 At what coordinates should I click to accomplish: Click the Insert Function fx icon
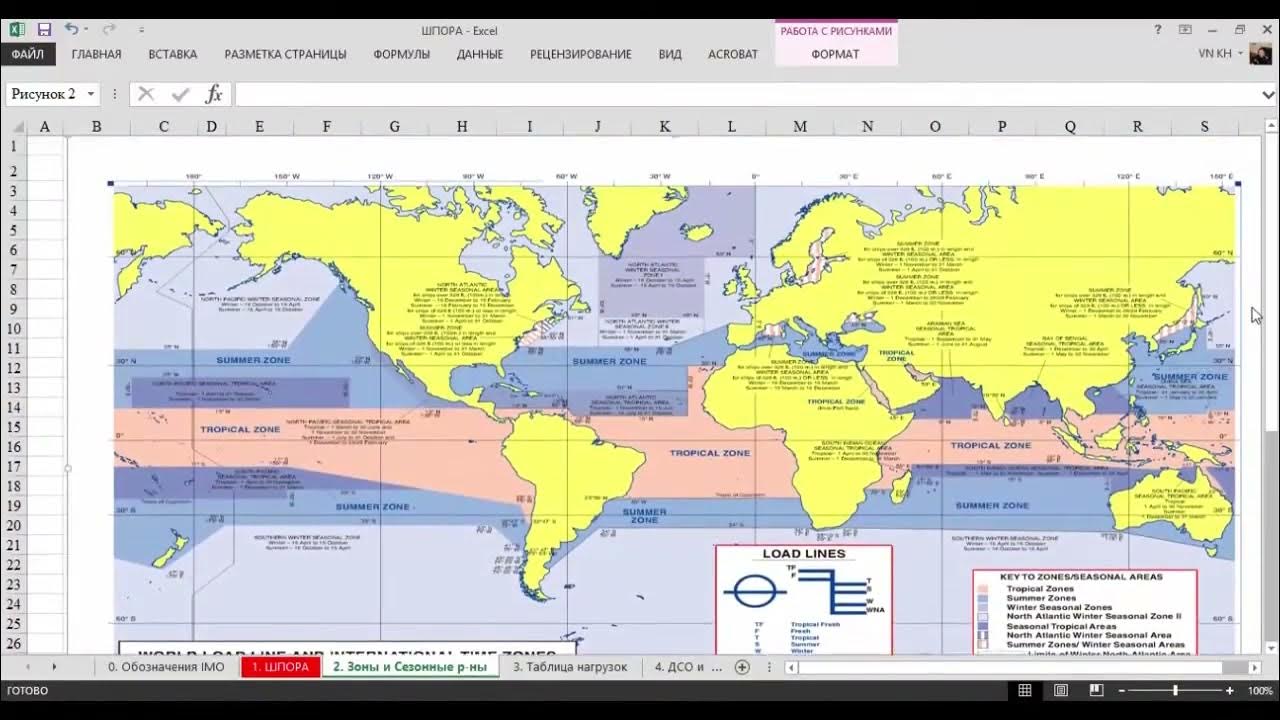213,94
